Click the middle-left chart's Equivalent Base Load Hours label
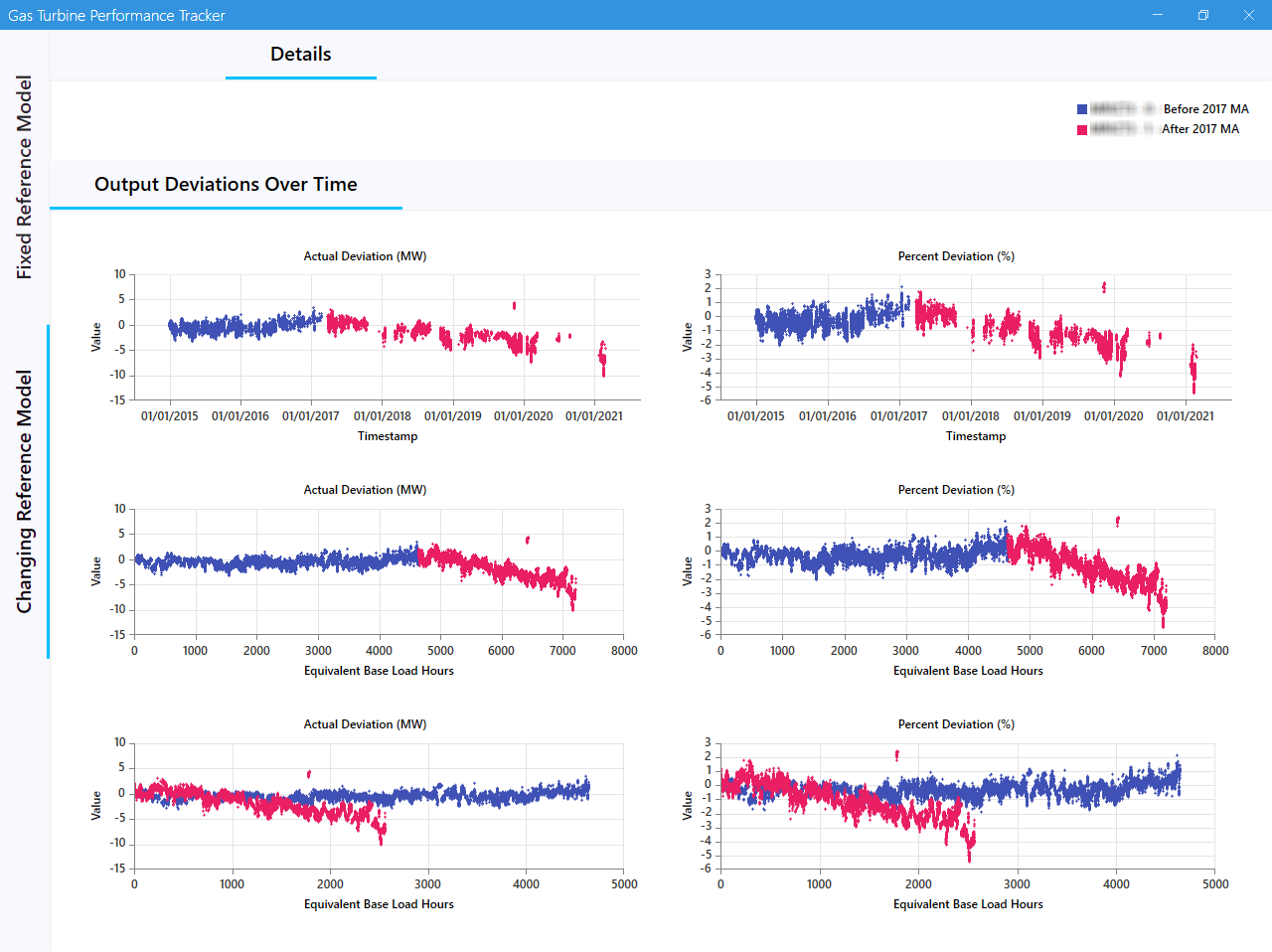 click(x=379, y=671)
